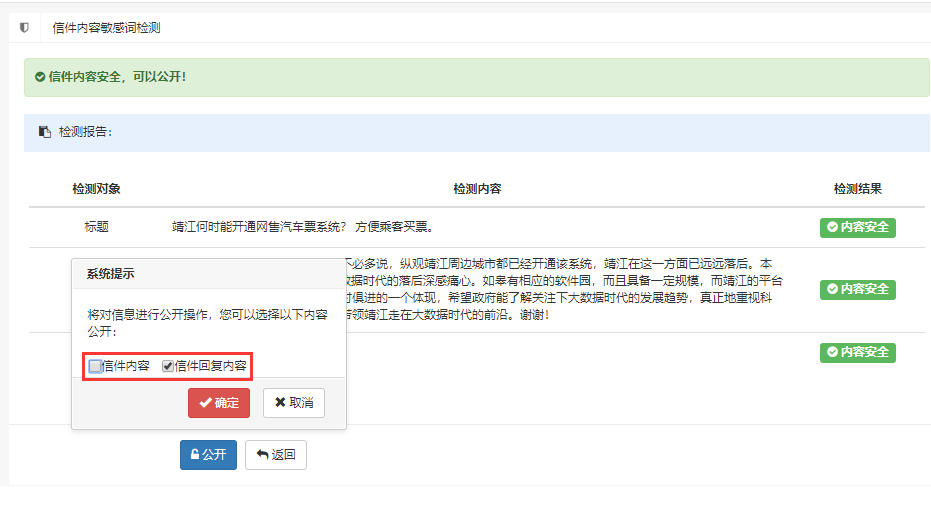Click the report icon beside 检测报告
The height and width of the screenshot is (527, 931).
point(44,132)
